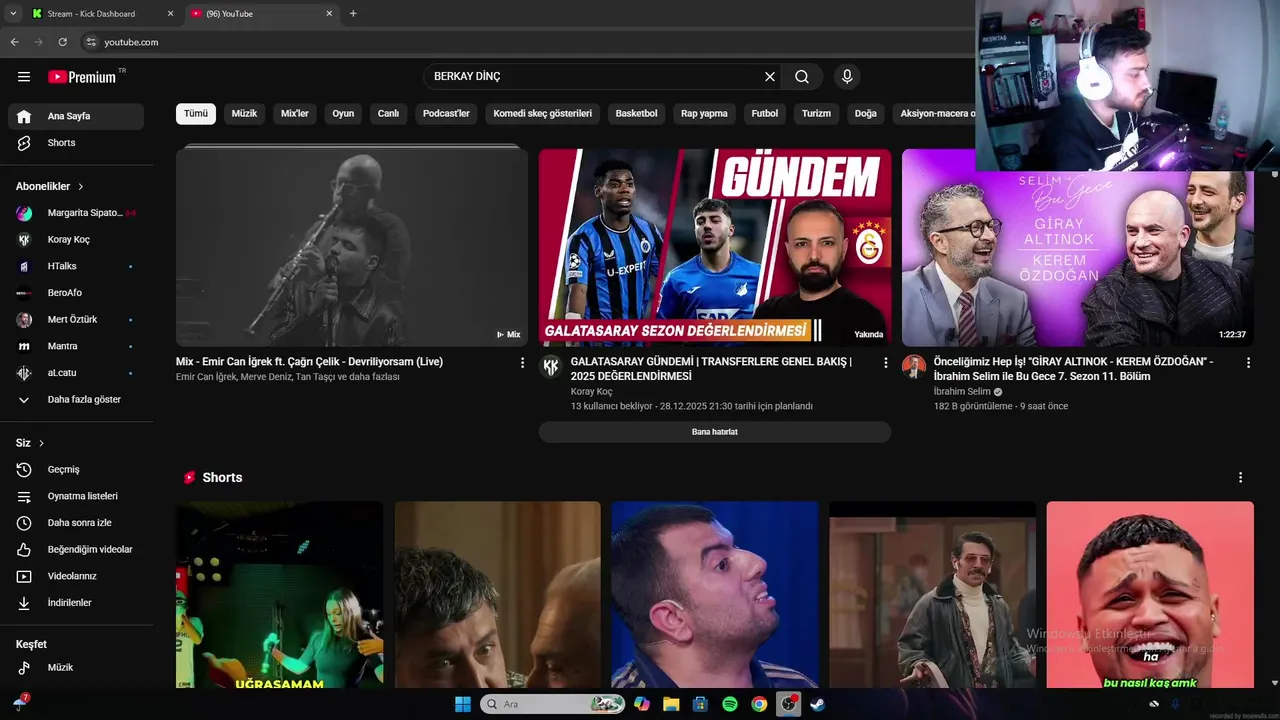Open Mantra channel subscription
This screenshot has height=720, width=1280.
pos(76,346)
